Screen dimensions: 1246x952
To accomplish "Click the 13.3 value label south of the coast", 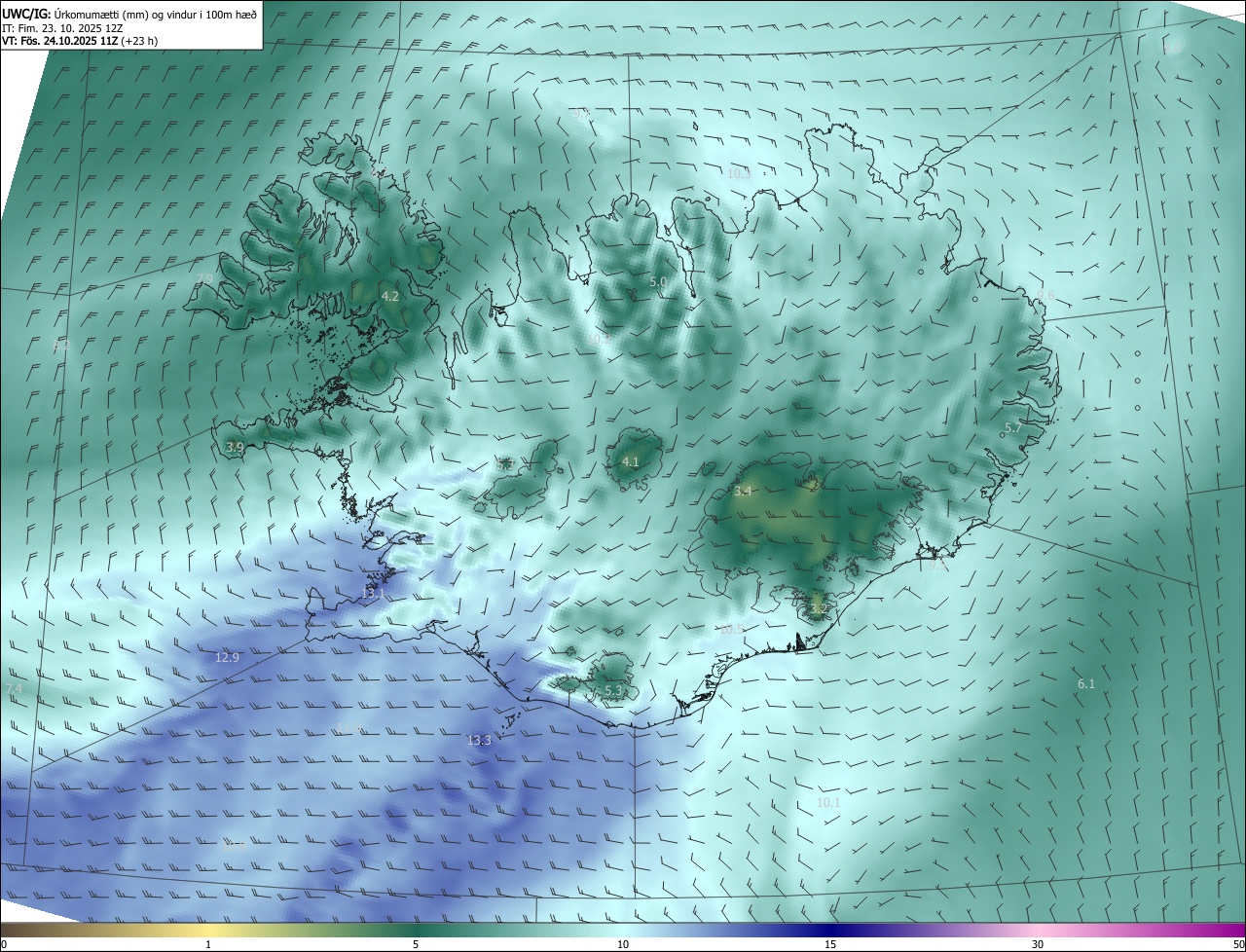I will click(x=479, y=740).
